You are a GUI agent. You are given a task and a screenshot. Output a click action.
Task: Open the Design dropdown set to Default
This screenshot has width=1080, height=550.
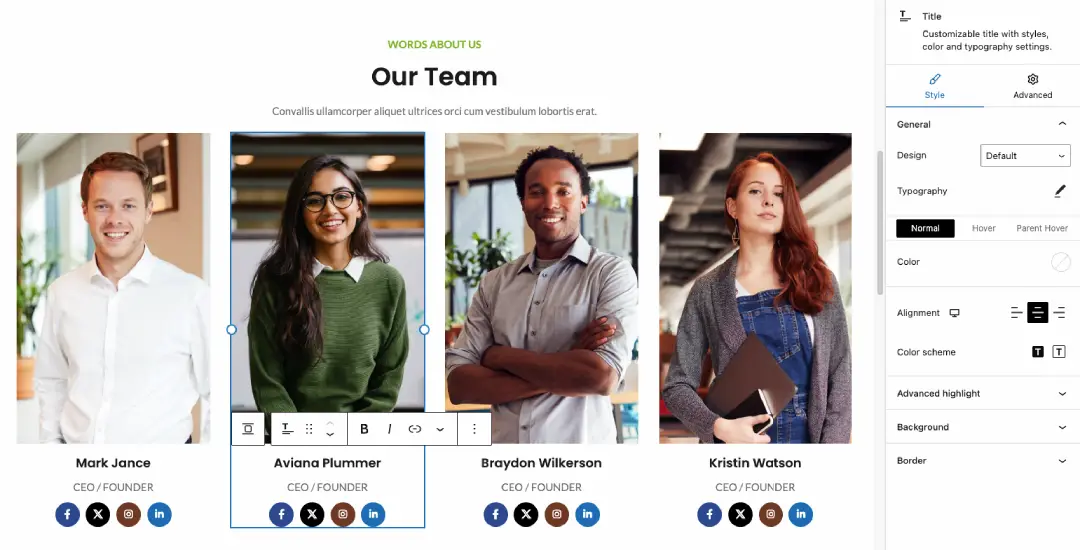click(x=1025, y=156)
